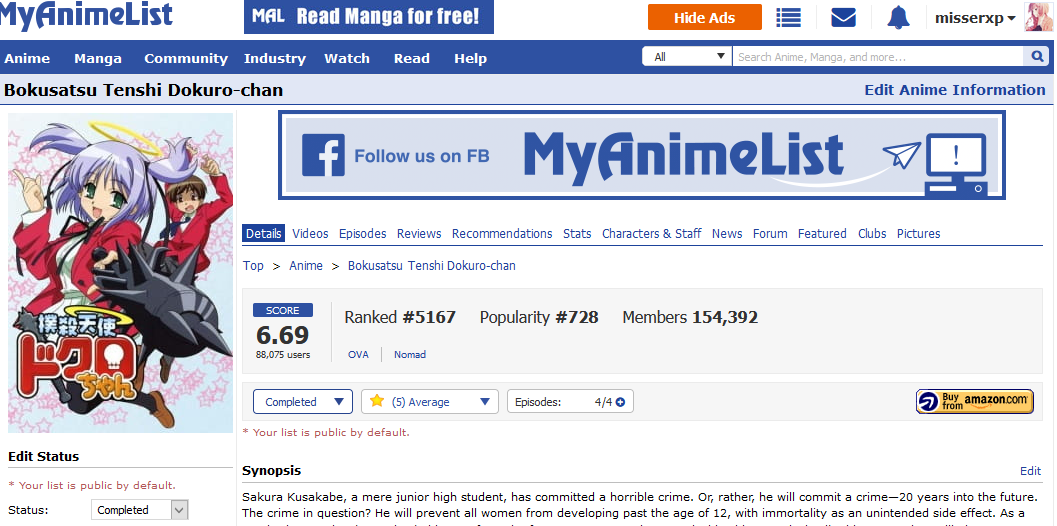Screen dimensions: 1057x526
Task: Open the Community menu in navbar
Action: 186,59
